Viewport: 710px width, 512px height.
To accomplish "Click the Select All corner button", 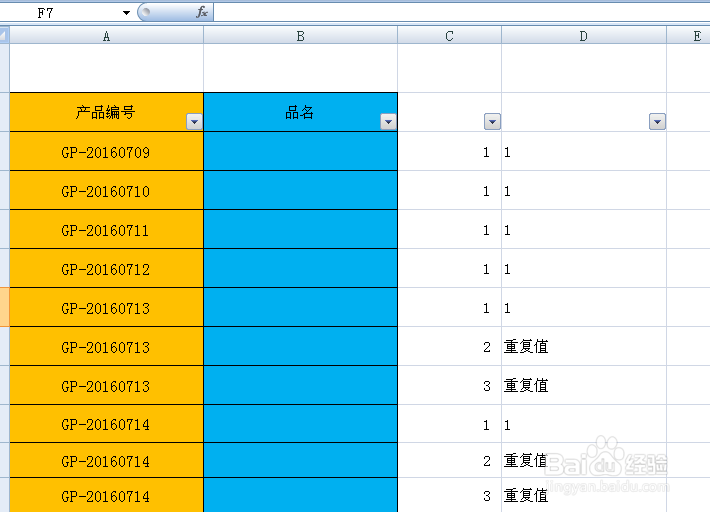I will click(x=5, y=35).
